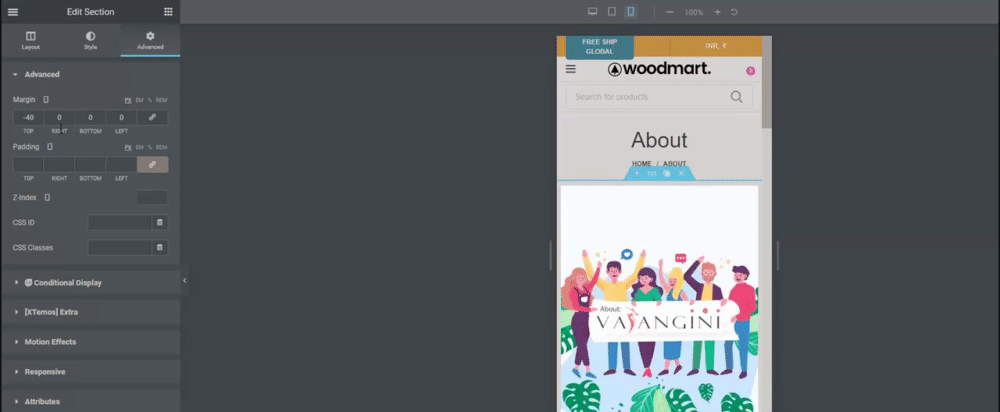Click the CSS Classes text field
Image resolution: width=1000 pixels, height=412 pixels.
[x=120, y=247]
